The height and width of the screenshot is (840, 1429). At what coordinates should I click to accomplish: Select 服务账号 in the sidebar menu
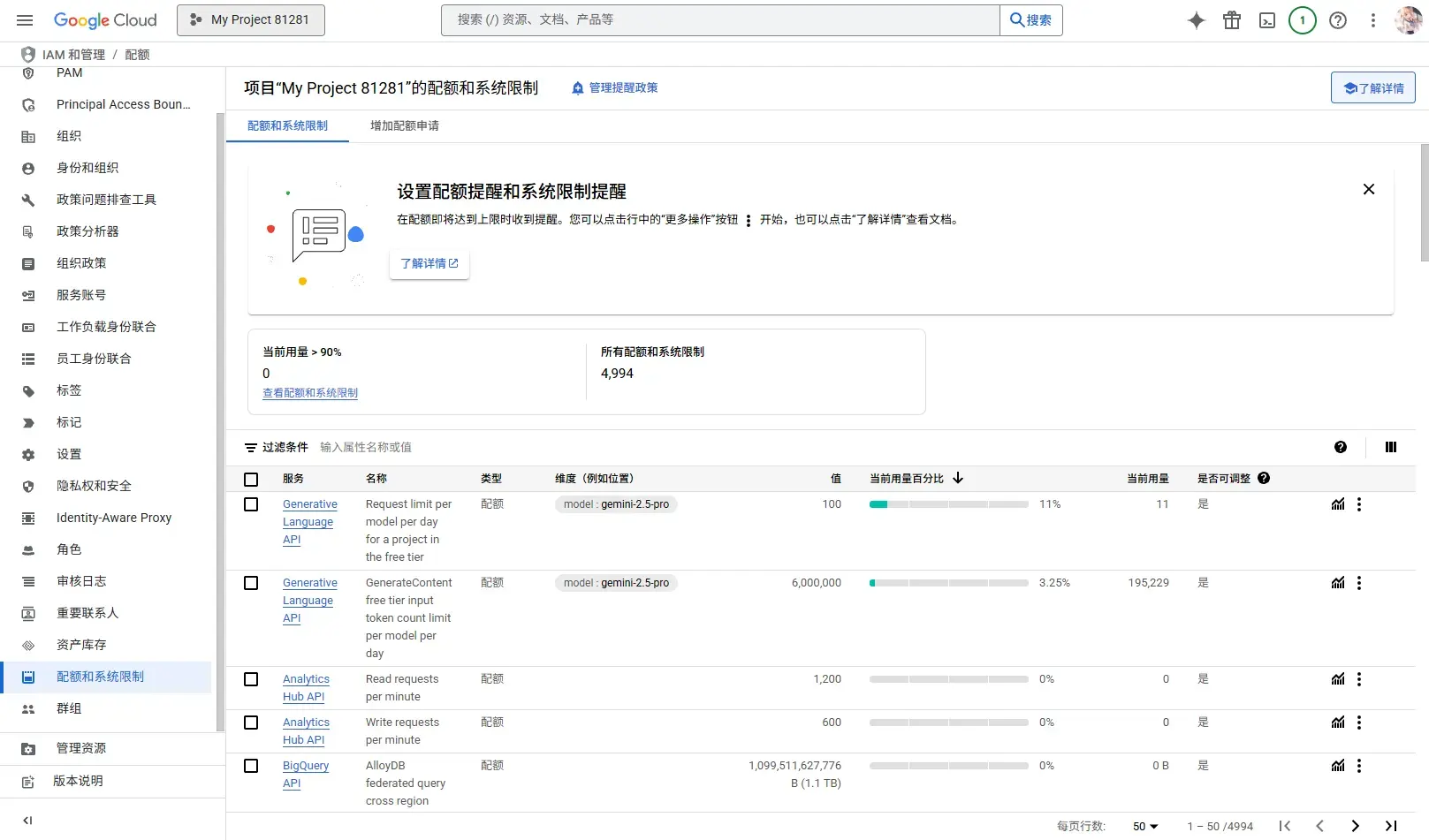click(81, 295)
